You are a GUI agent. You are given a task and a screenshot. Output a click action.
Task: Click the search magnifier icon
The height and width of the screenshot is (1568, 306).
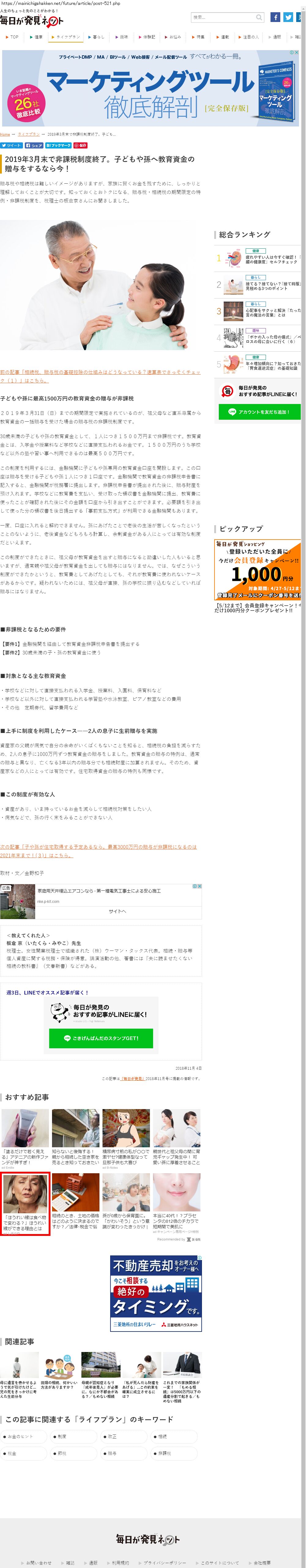point(259,18)
